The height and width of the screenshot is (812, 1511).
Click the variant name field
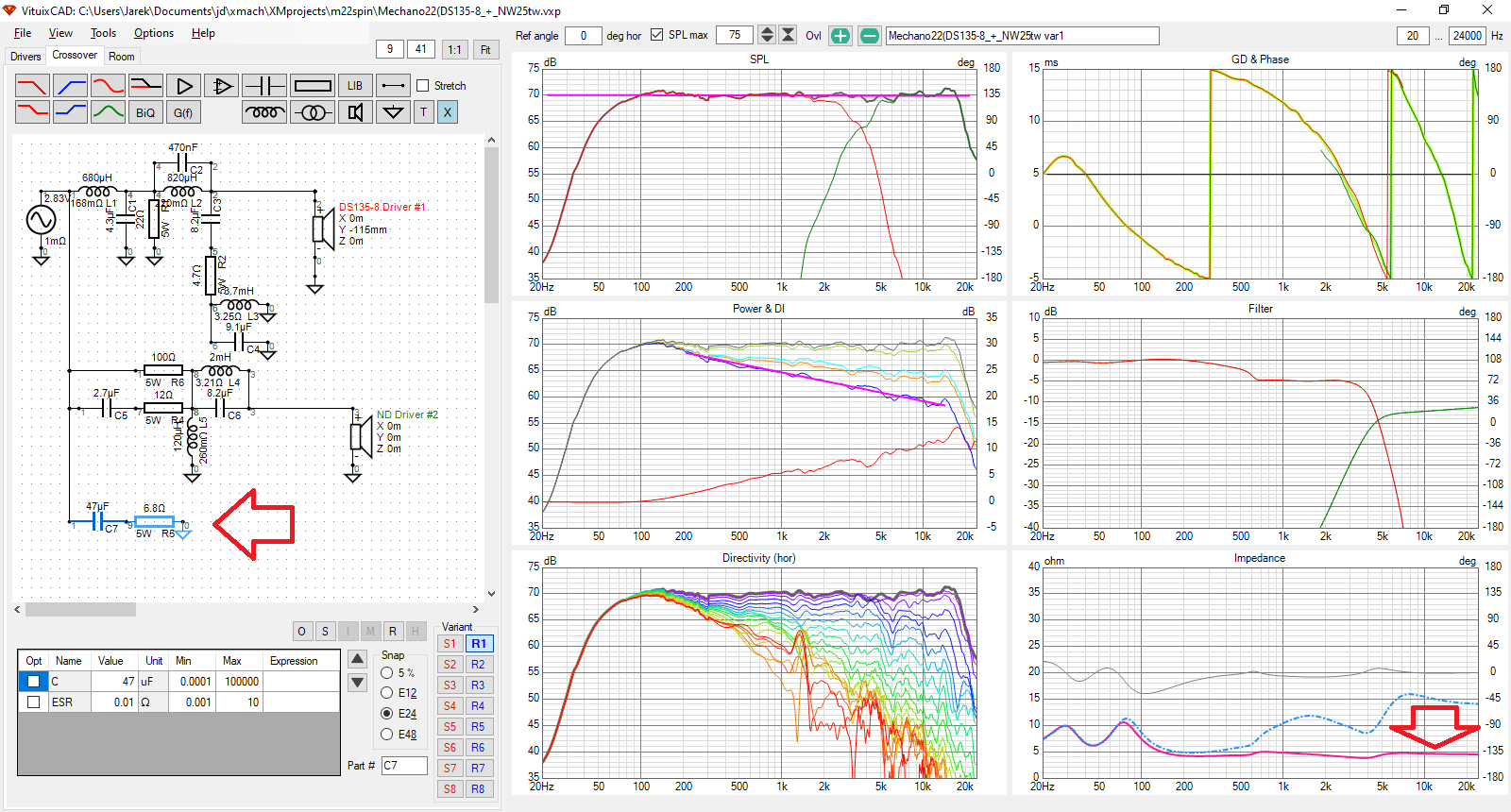[x=1022, y=36]
